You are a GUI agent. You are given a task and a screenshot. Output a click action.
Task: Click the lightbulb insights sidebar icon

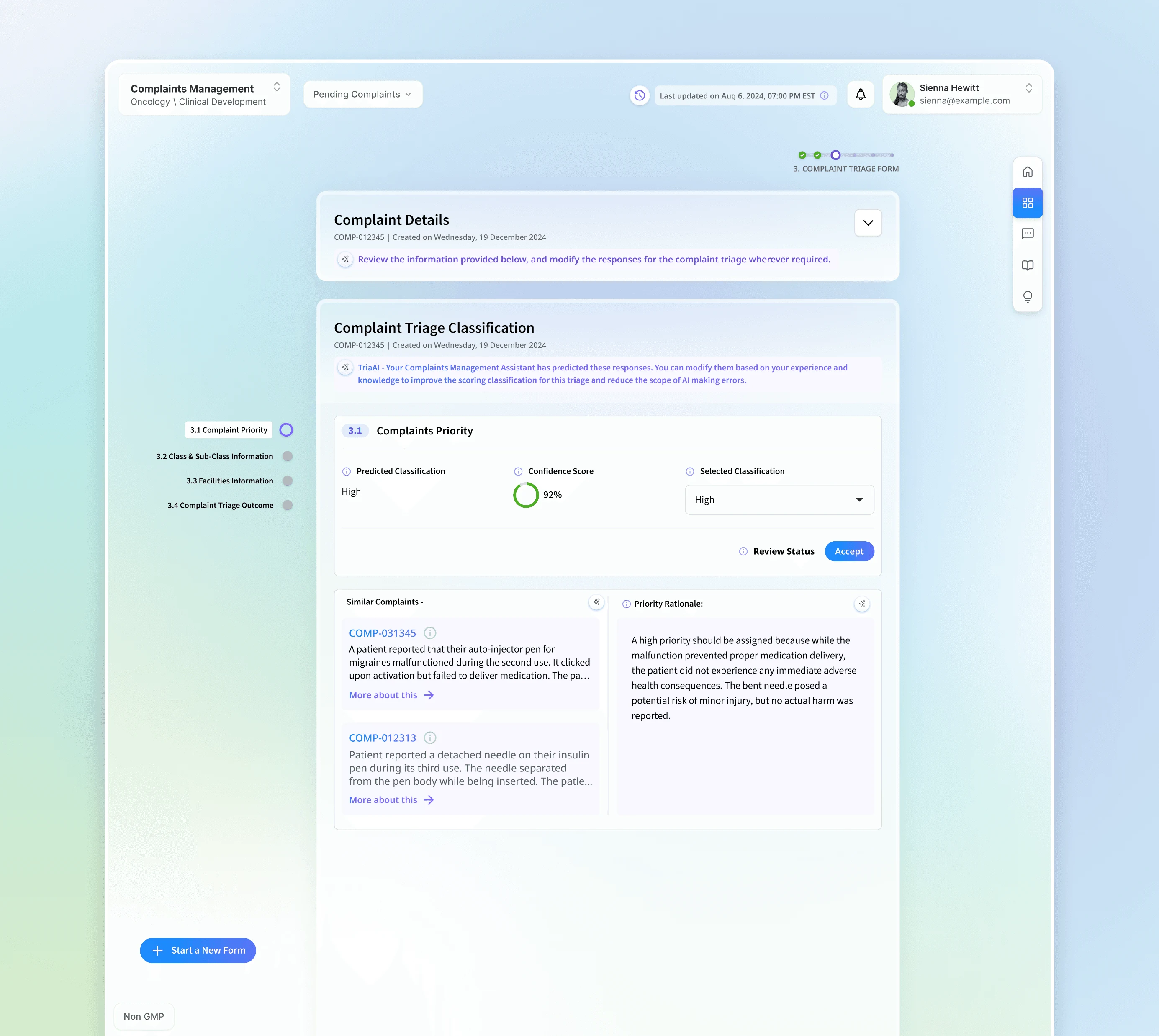pyautogui.click(x=1028, y=297)
